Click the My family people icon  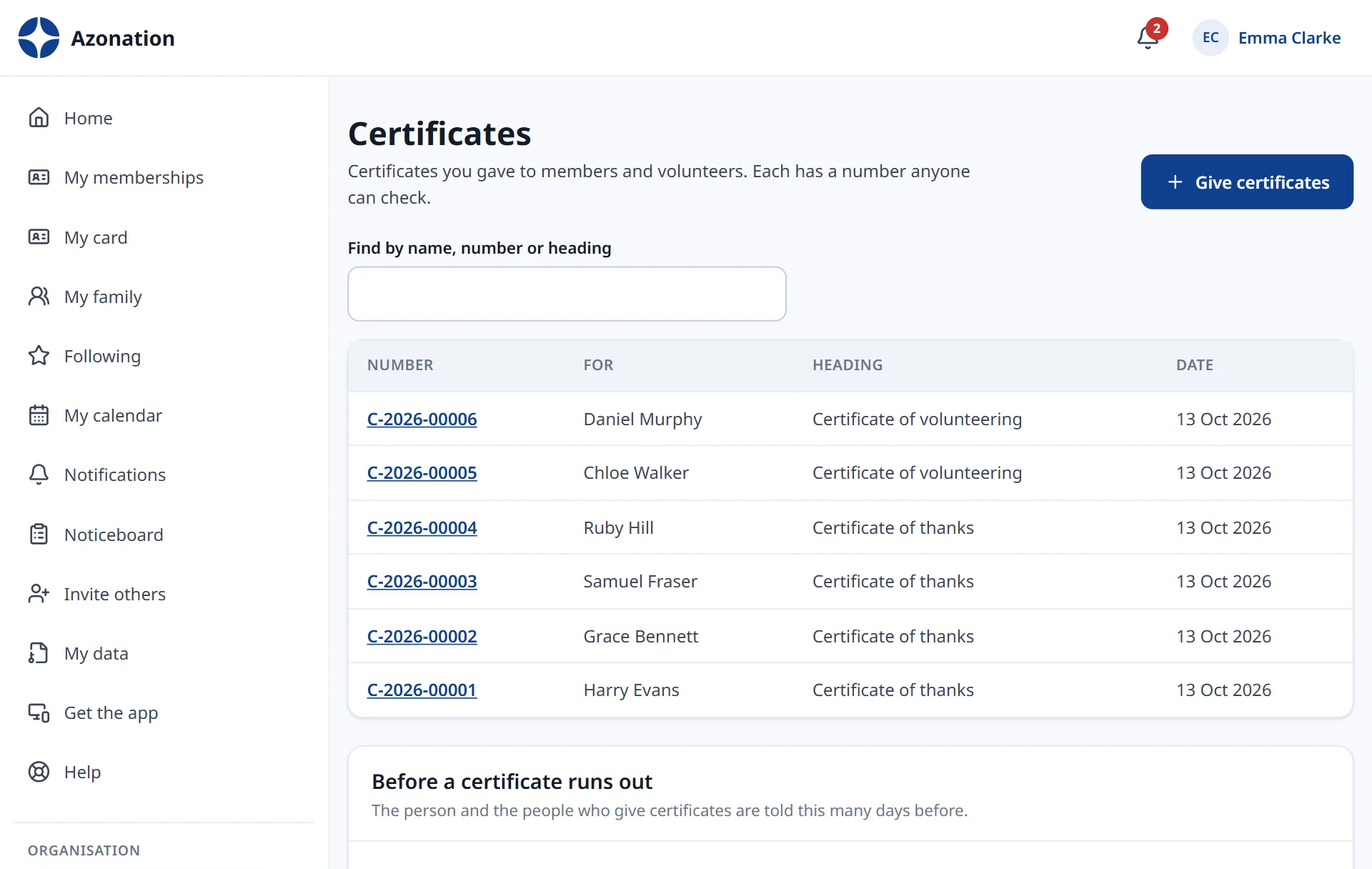tap(39, 297)
